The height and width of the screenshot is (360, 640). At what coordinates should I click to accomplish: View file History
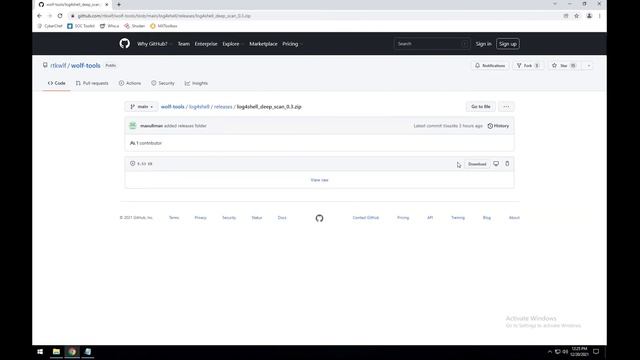(x=498, y=126)
